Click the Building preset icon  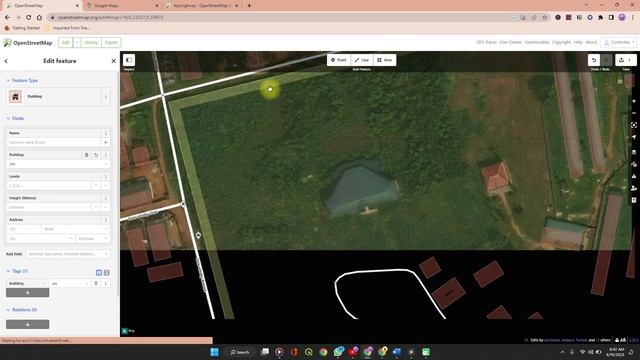pos(16,97)
